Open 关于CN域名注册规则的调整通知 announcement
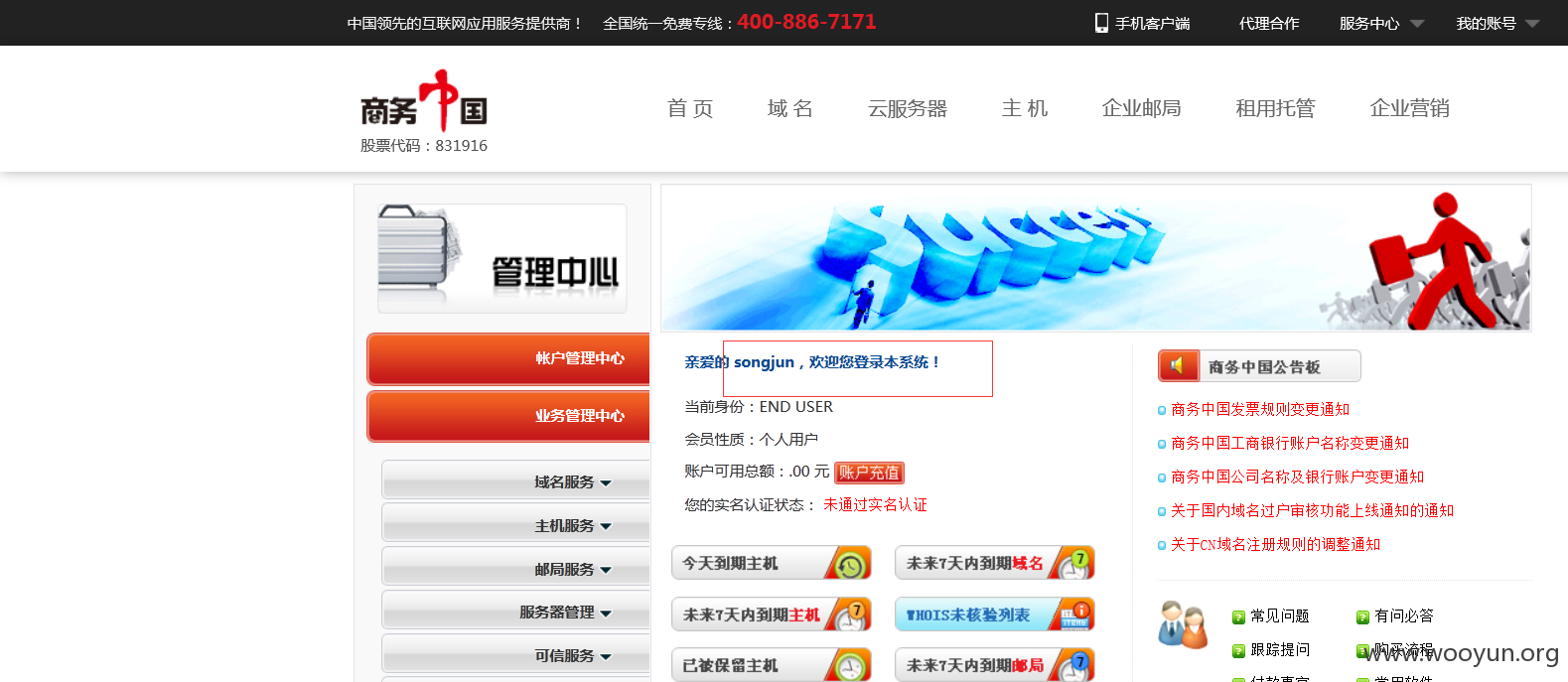 coord(1275,545)
